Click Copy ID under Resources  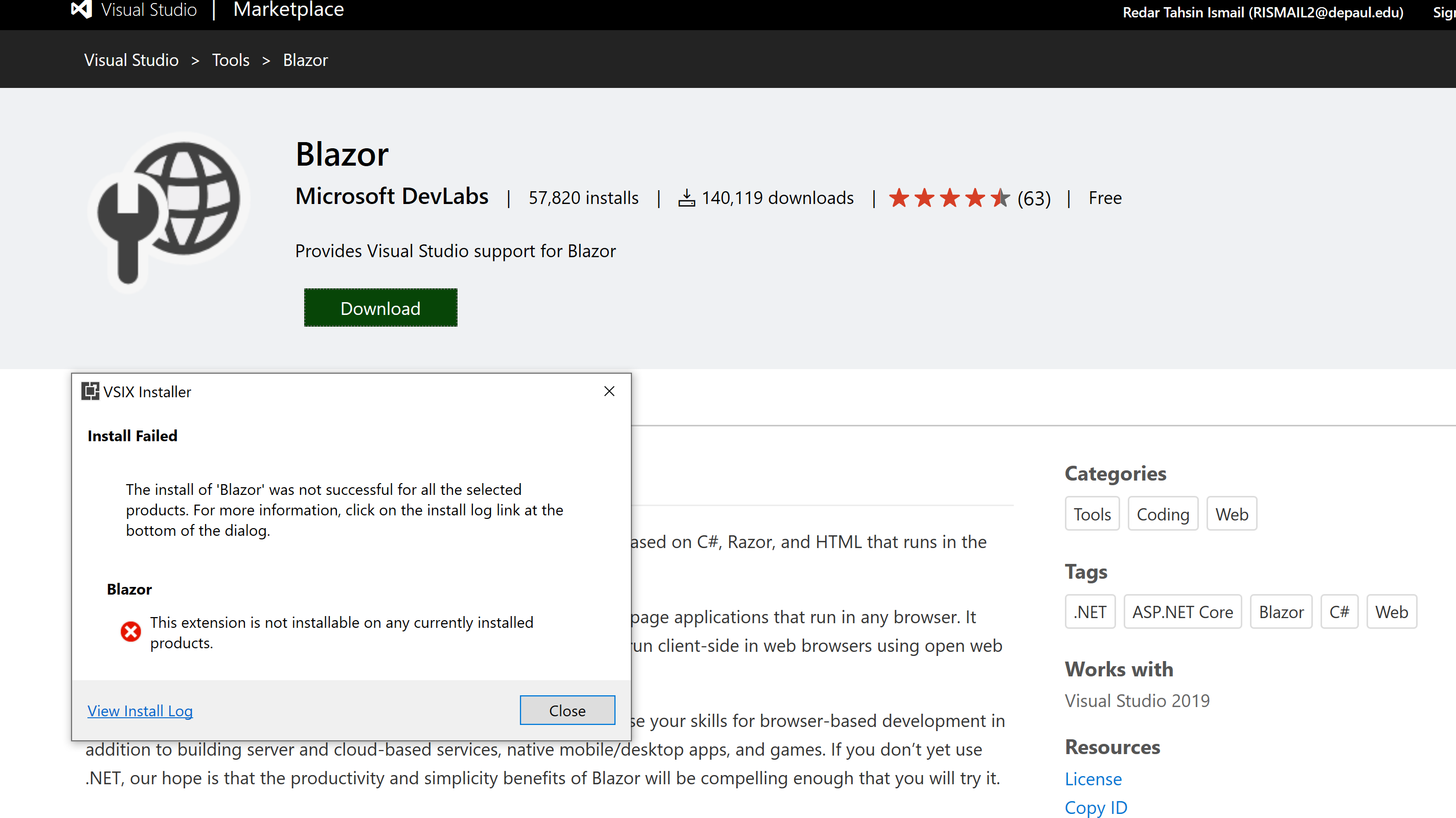[1096, 807]
